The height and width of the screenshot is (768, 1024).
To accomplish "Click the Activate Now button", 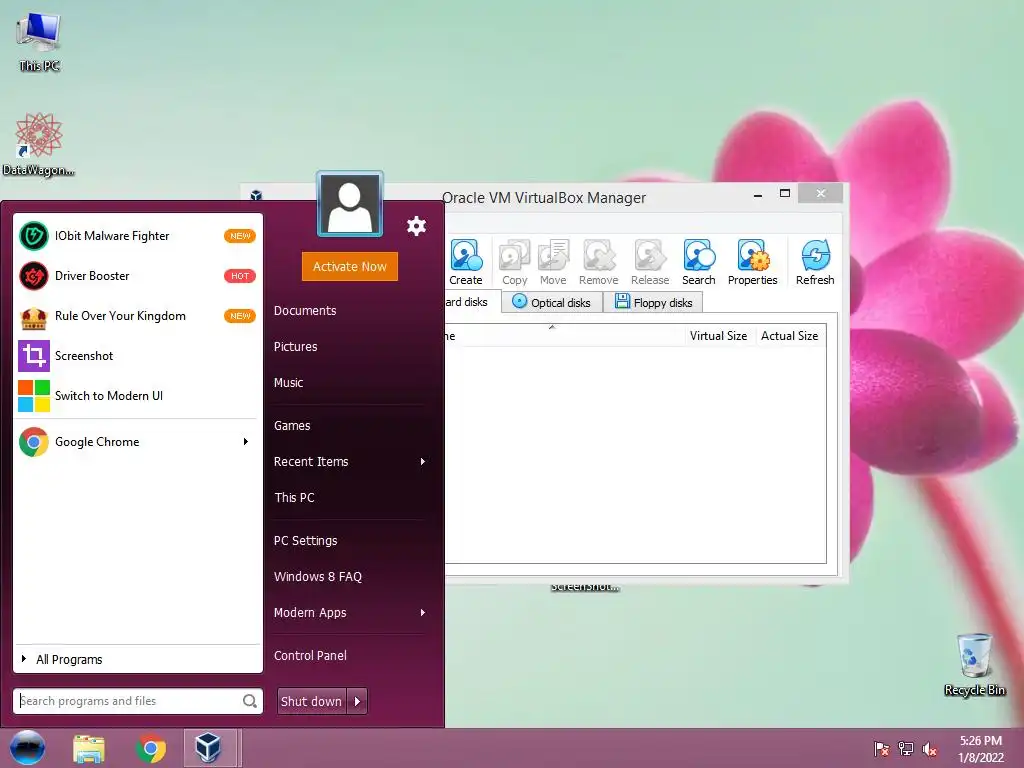I will click(349, 266).
